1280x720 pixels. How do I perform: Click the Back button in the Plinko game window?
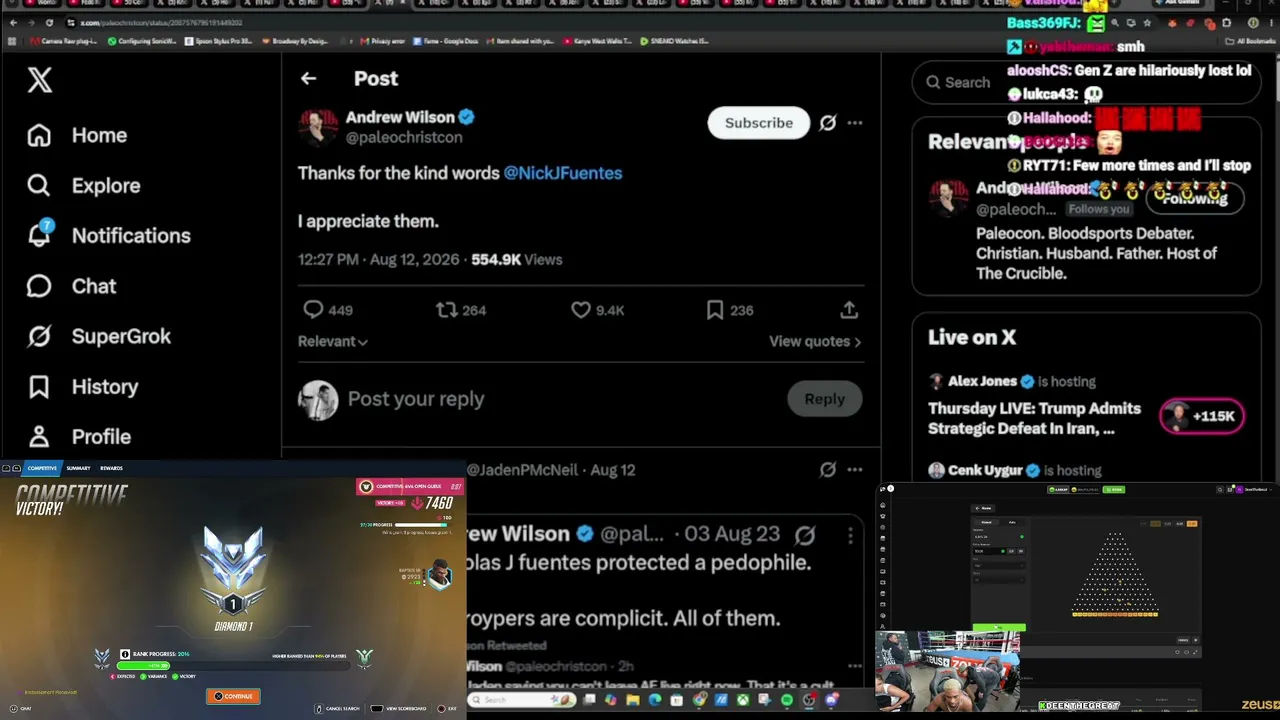pyautogui.click(x=985, y=508)
